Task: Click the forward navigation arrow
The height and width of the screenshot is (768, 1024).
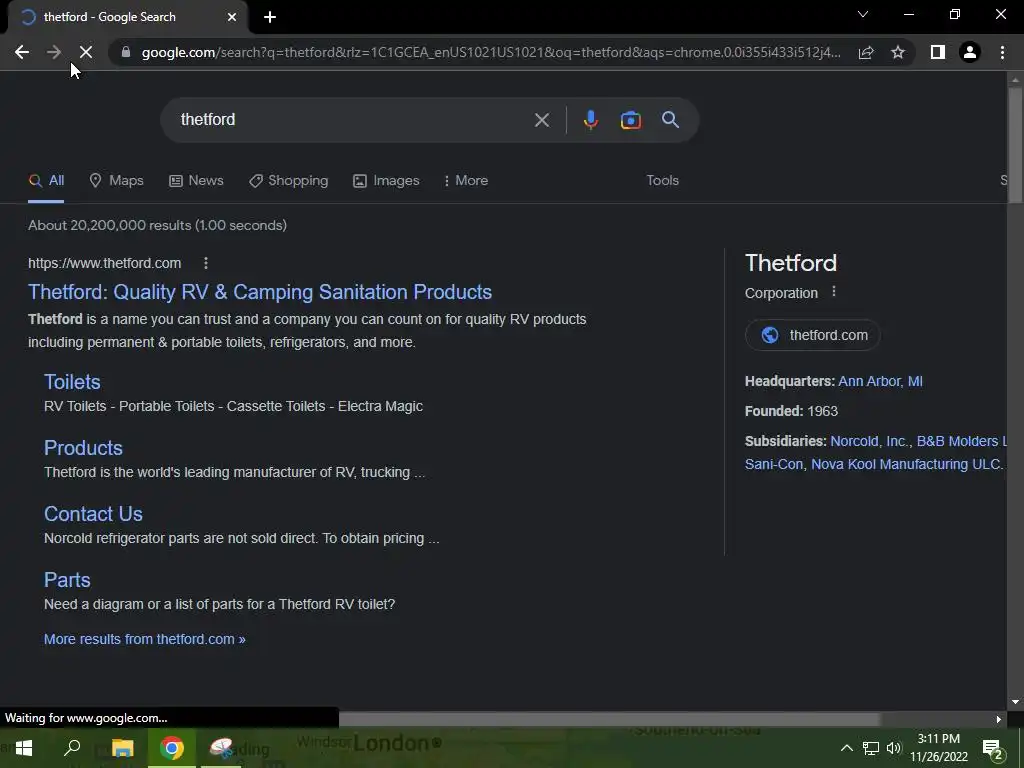Action: 54,52
